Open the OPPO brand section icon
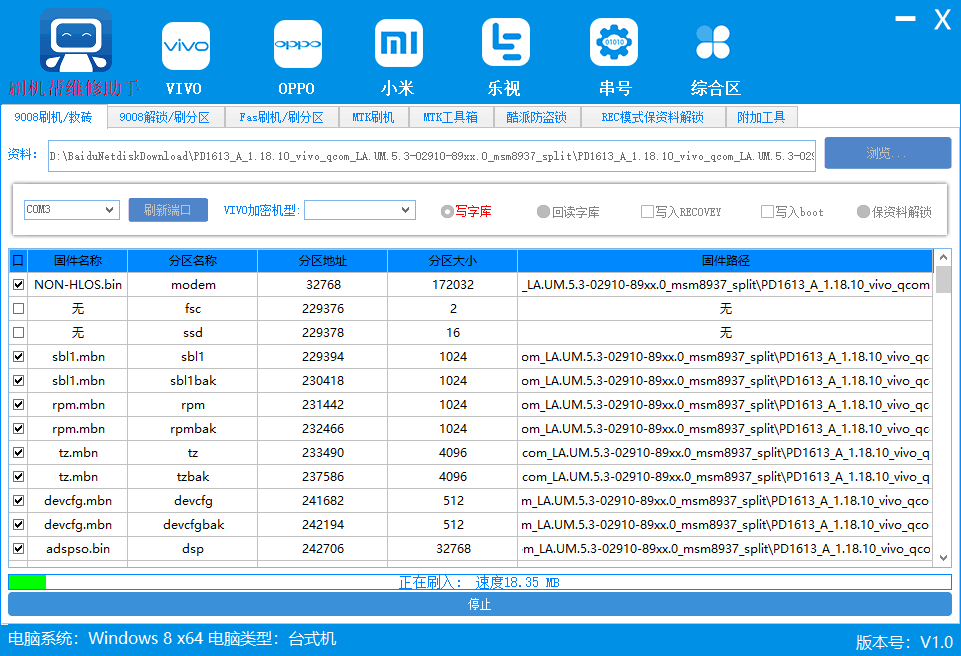961x656 pixels. click(x=297, y=44)
